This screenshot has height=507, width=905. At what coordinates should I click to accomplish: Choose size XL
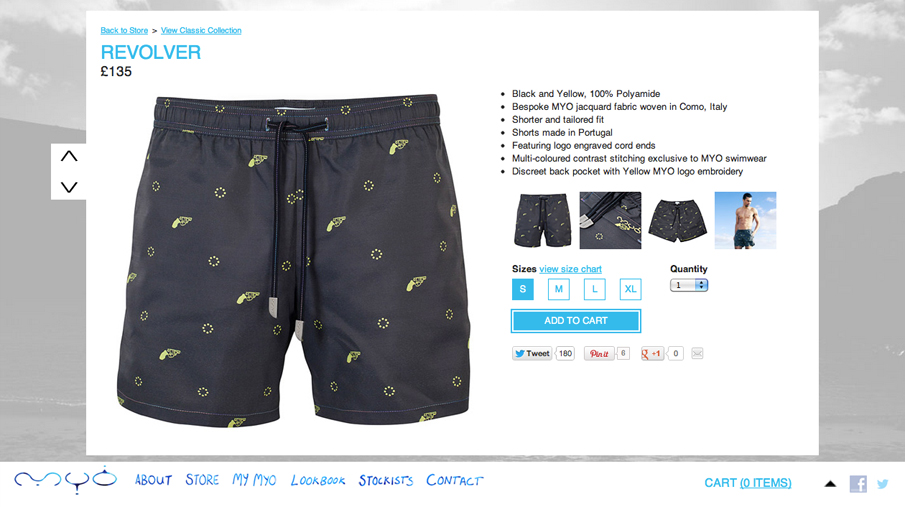pyautogui.click(x=630, y=289)
